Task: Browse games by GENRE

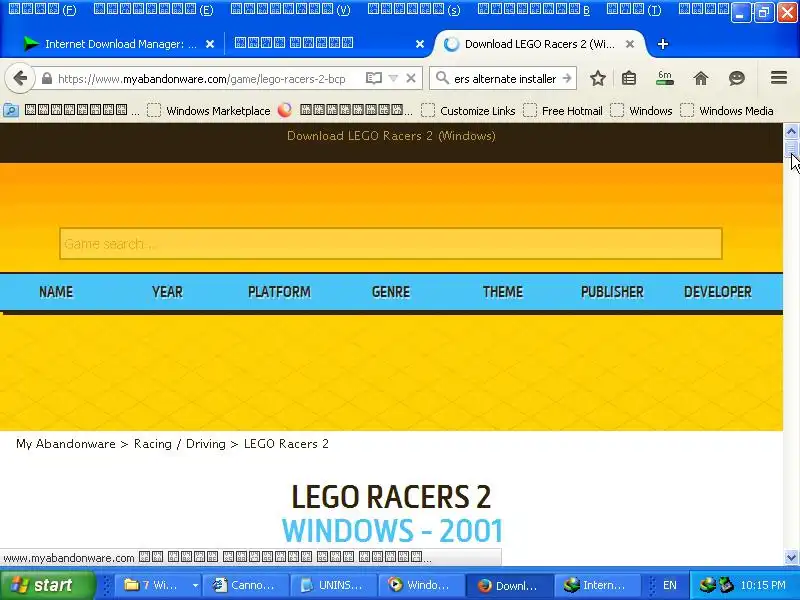Action: point(391,292)
